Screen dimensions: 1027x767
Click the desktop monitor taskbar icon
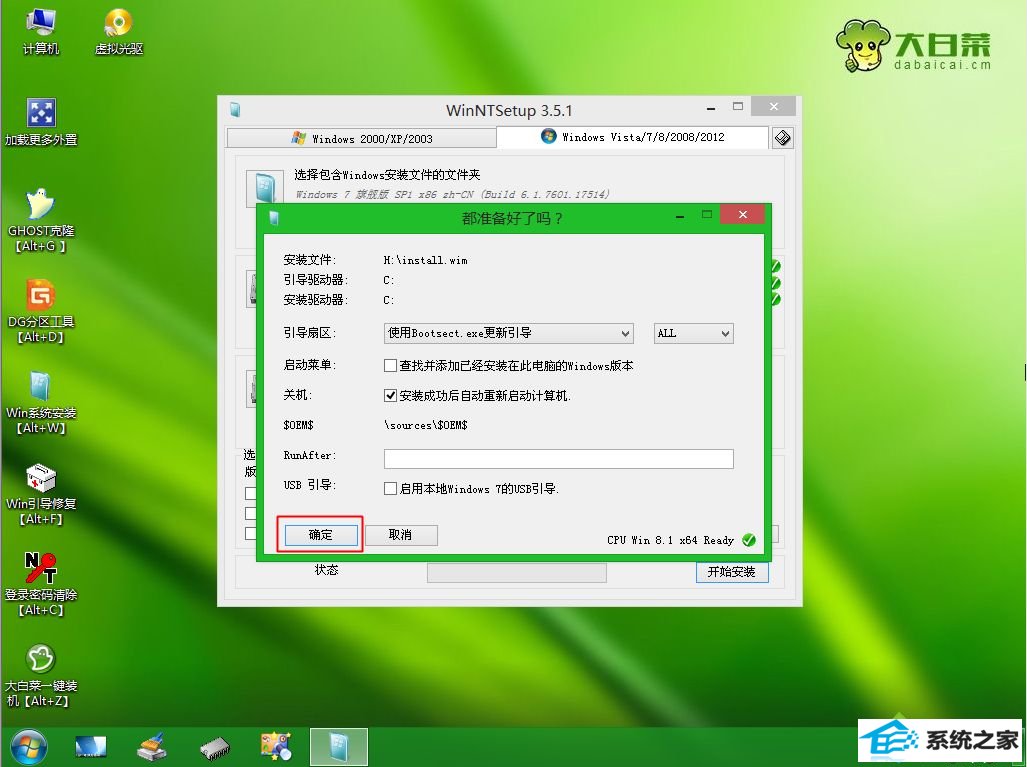90,747
